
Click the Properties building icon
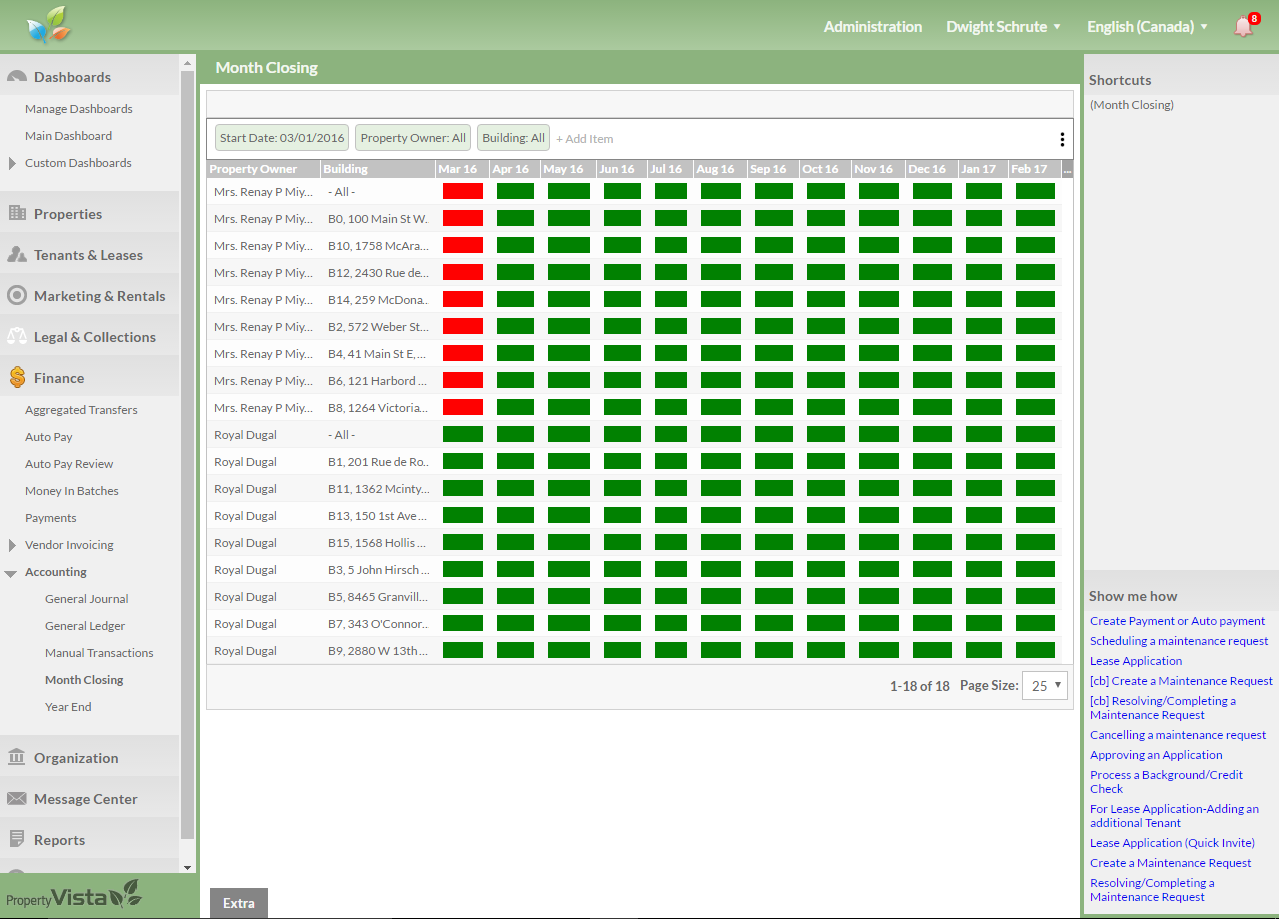(x=16, y=213)
